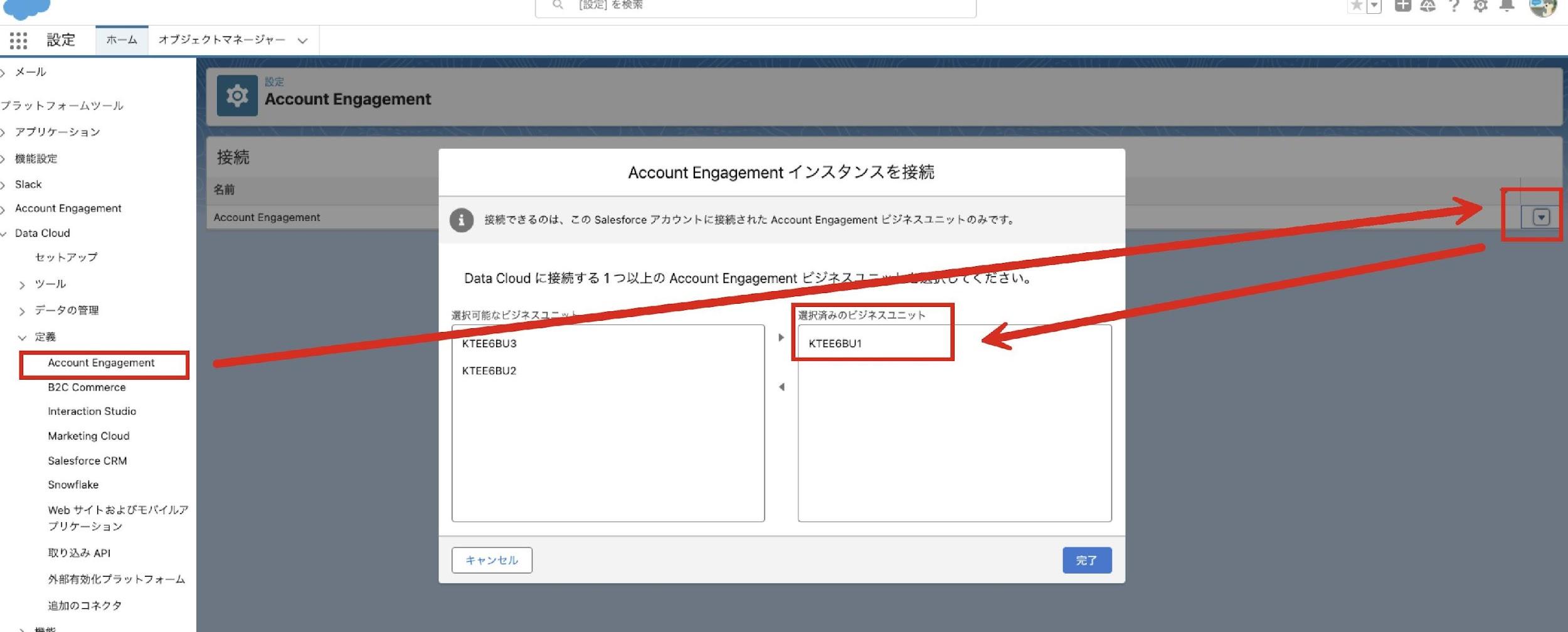Open 外部有効化プラットフォーム in the sidebar
Screen dimensions: 1568x632
[x=116, y=579]
